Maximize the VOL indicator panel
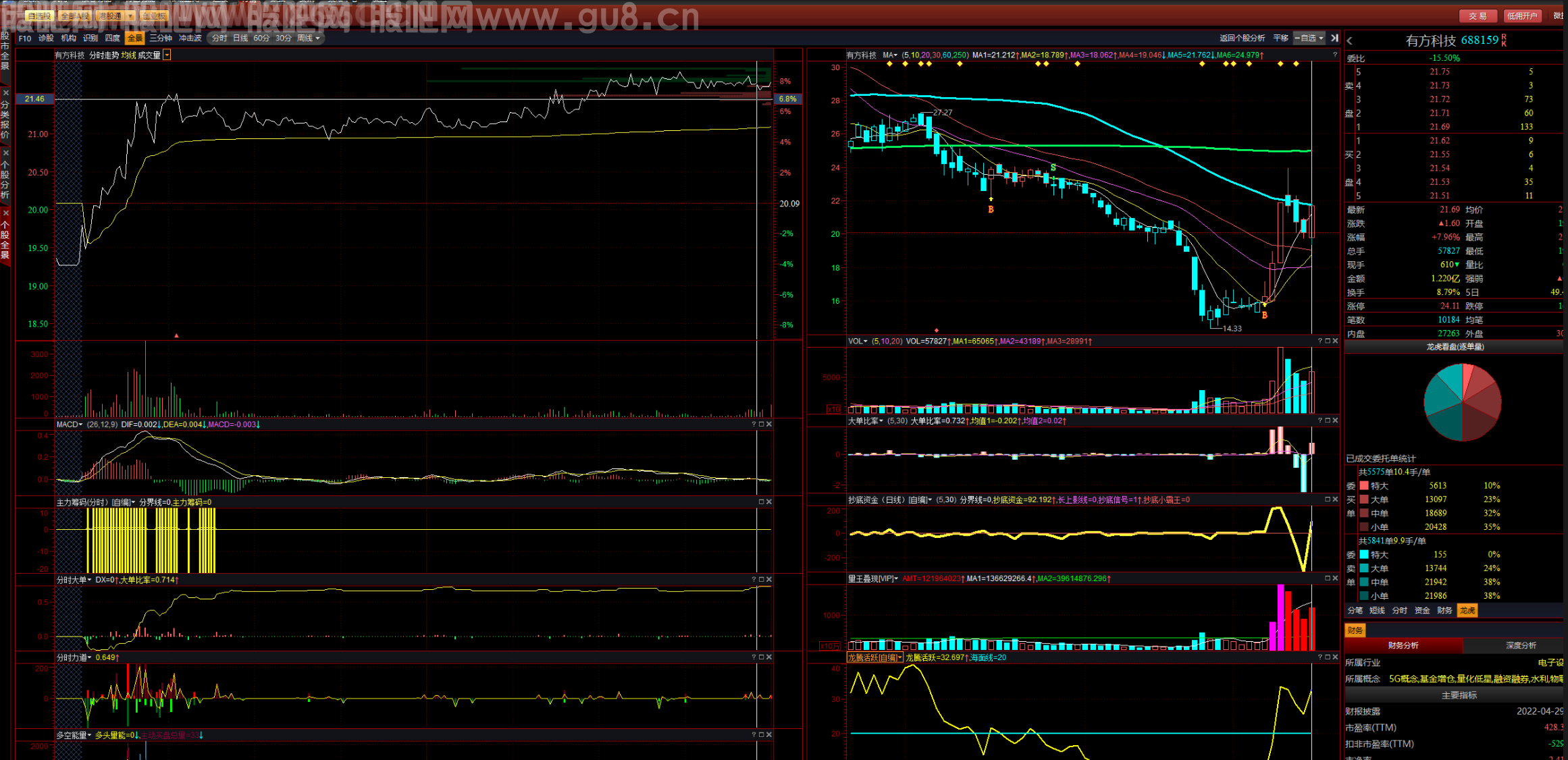The height and width of the screenshot is (760, 1568). pos(1328,342)
